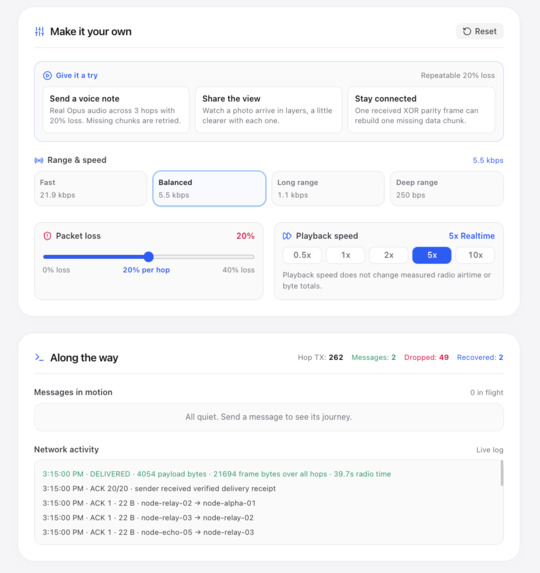This screenshot has width=540, height=573.
Task: Click the sliders icon beside Make it your own
Action: click(39, 32)
